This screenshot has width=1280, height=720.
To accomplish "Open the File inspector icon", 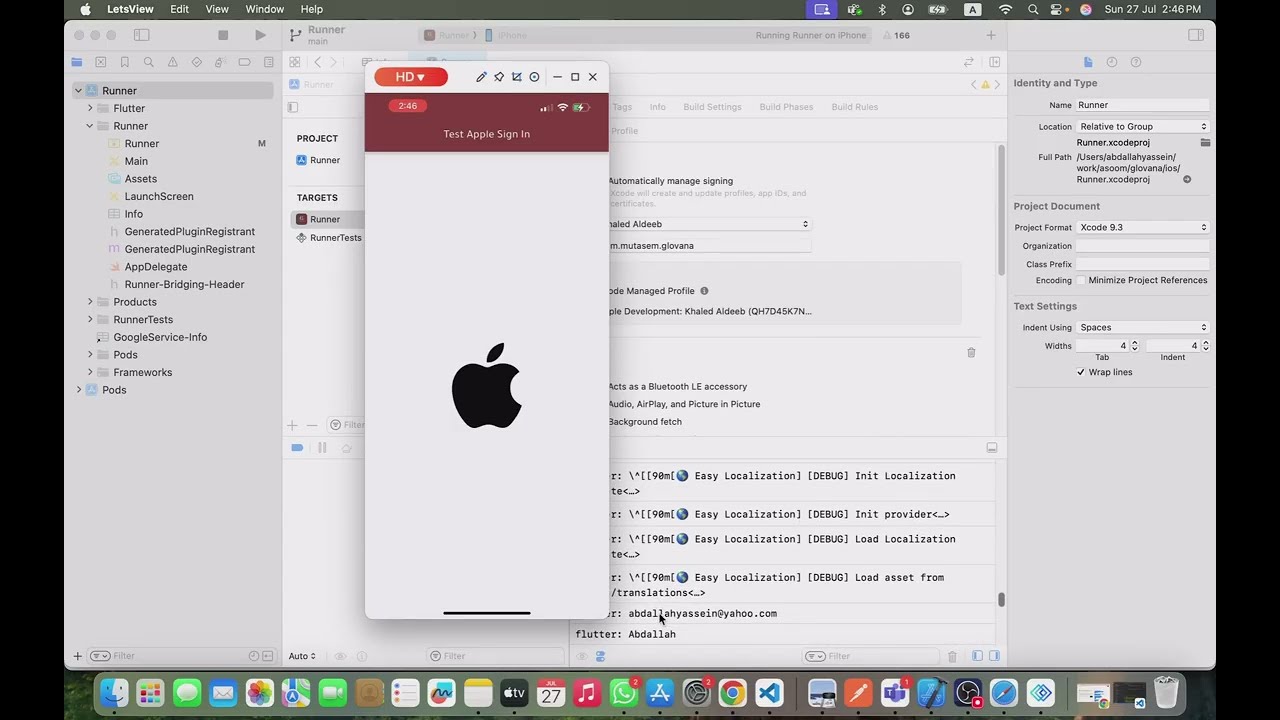I will pos(1088,62).
